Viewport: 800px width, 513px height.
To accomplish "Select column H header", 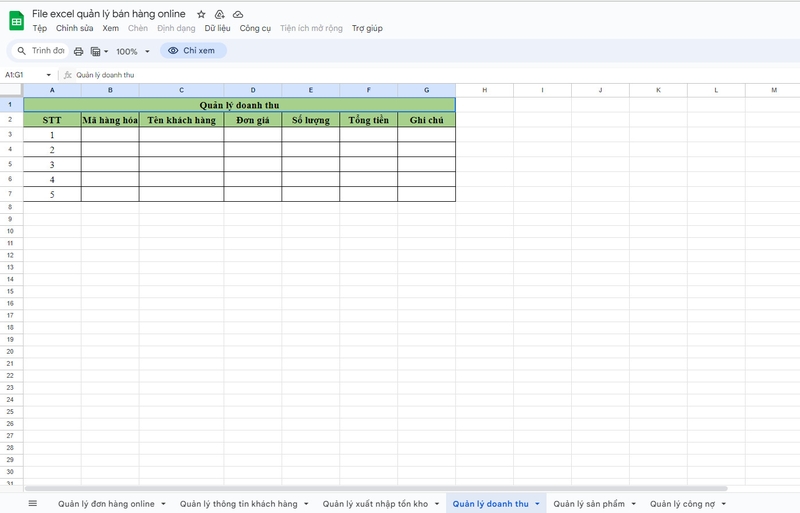I will click(x=485, y=90).
